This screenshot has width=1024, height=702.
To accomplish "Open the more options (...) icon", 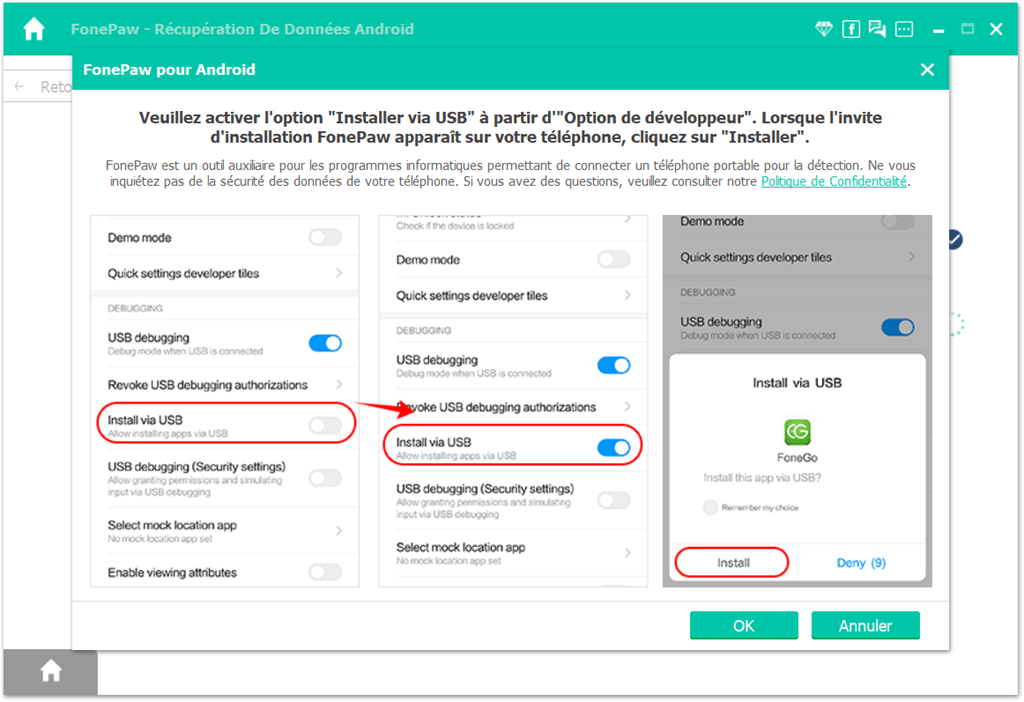I will tap(904, 28).
